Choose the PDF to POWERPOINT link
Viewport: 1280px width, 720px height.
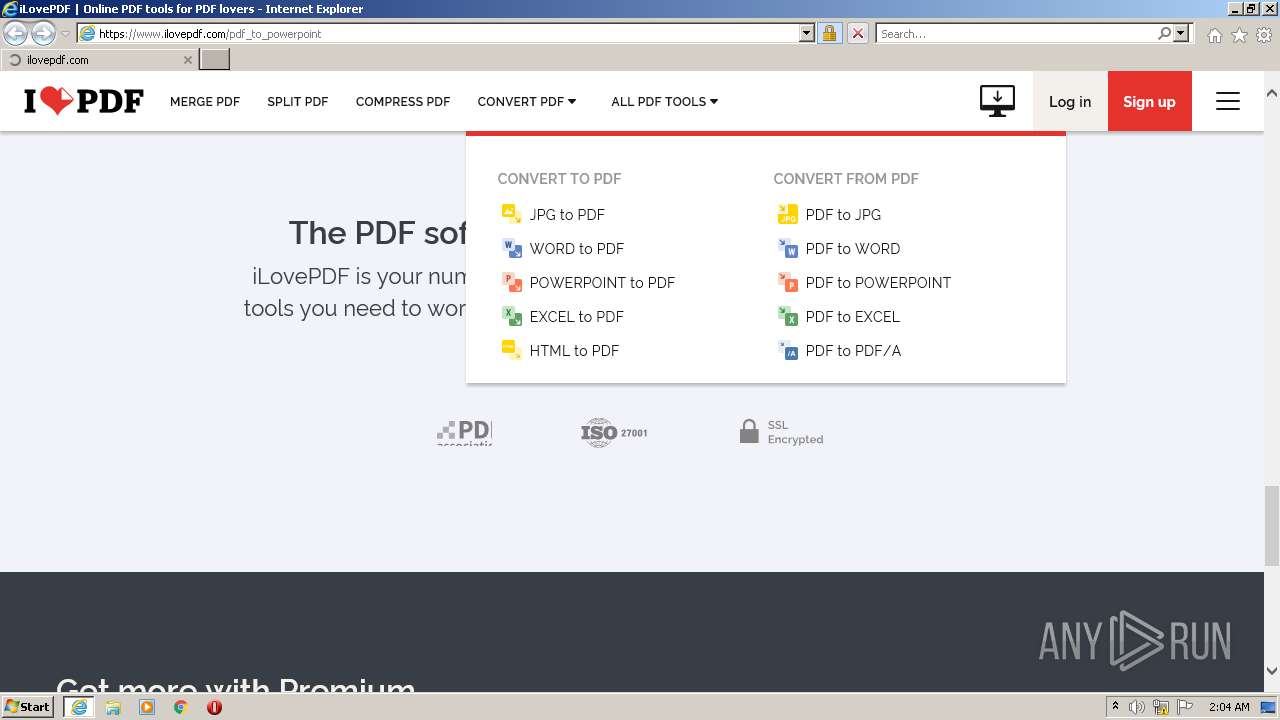pyautogui.click(x=879, y=282)
